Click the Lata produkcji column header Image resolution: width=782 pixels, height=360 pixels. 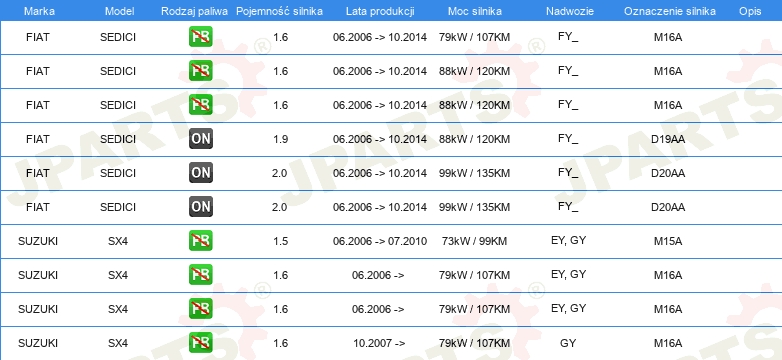pyautogui.click(x=380, y=11)
